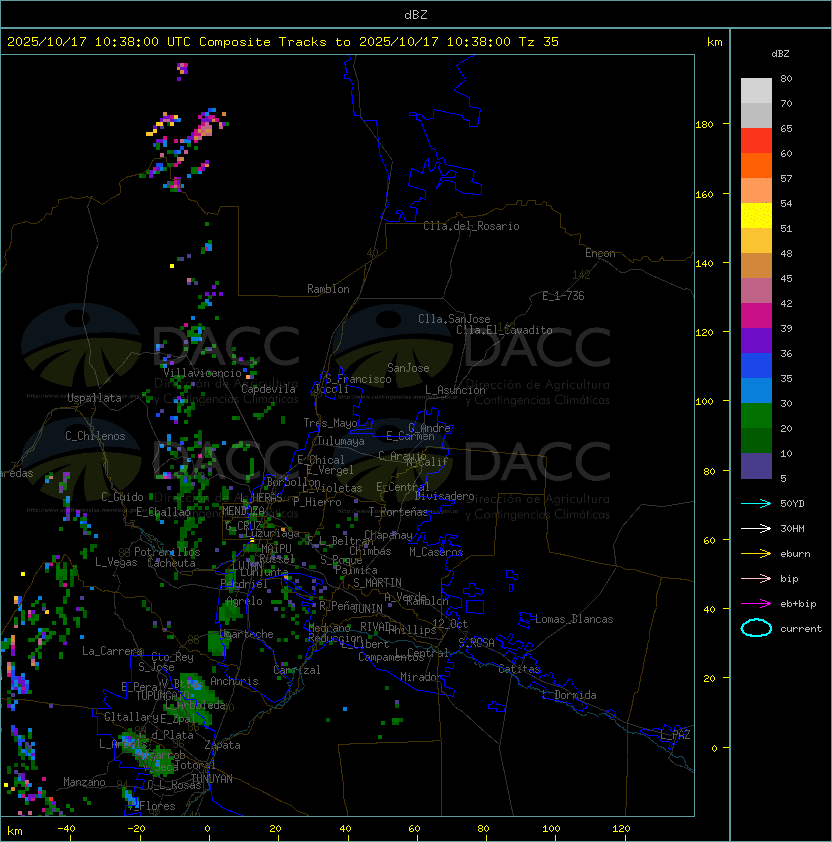
Task: Click the -40 km horizontal axis label
Action: pos(67,829)
